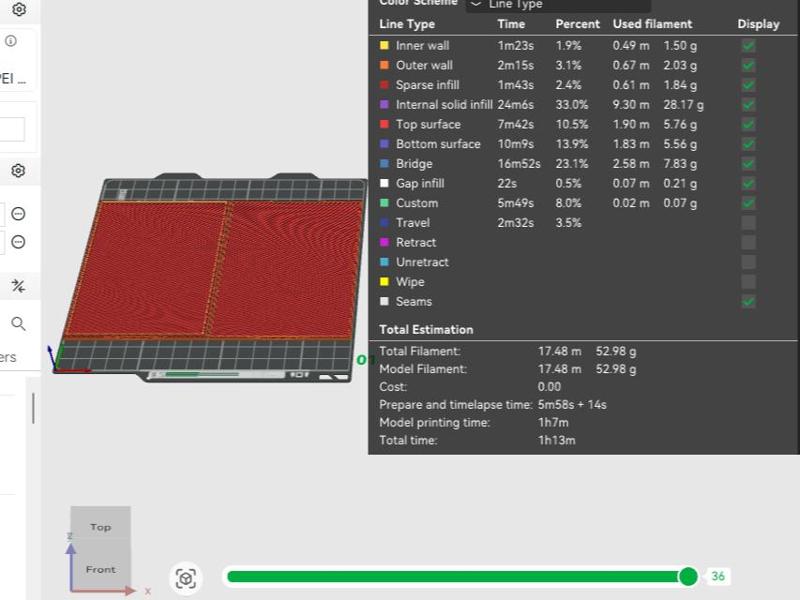
Task: Open the middle gear settings icon in sidebar
Action: point(18,170)
